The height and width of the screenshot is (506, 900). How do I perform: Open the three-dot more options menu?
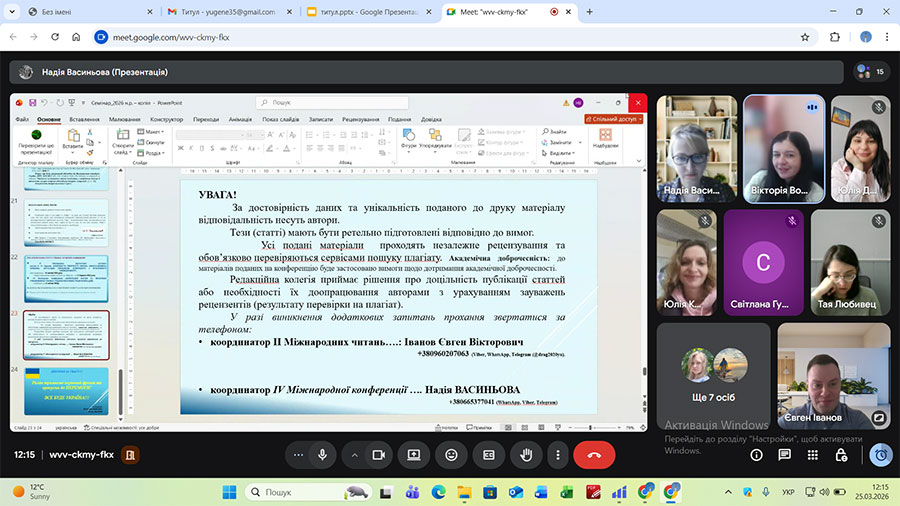(558, 454)
